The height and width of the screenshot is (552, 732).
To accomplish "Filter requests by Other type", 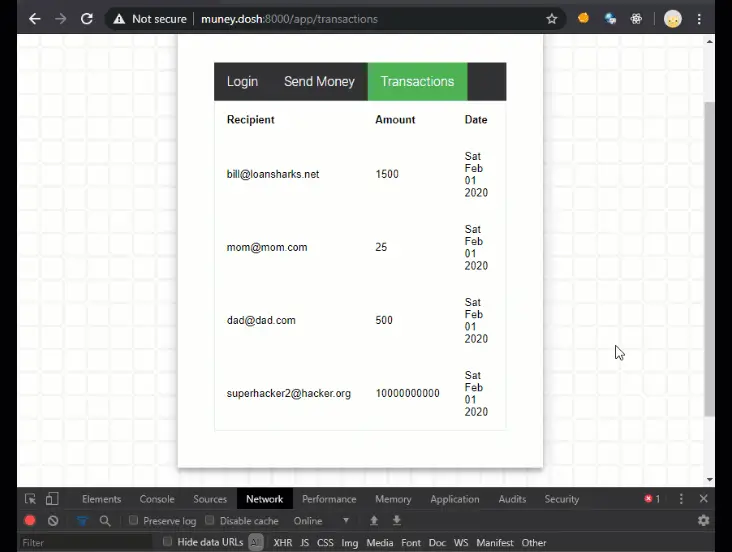I will 534,543.
